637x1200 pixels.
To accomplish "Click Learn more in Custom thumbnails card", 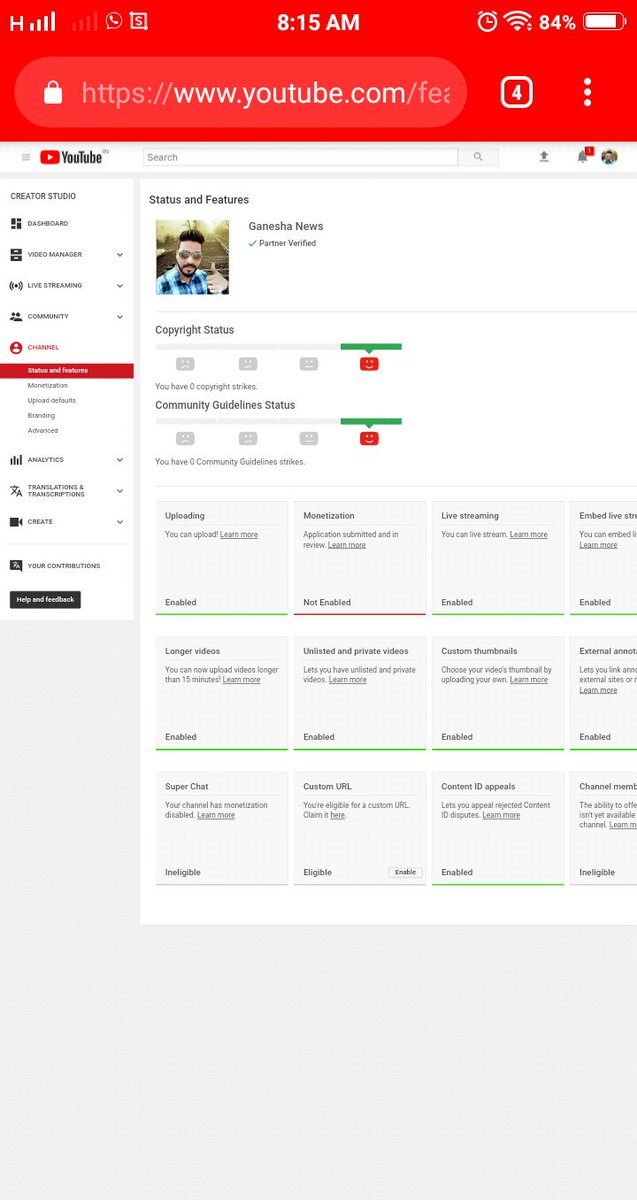I will (x=529, y=680).
